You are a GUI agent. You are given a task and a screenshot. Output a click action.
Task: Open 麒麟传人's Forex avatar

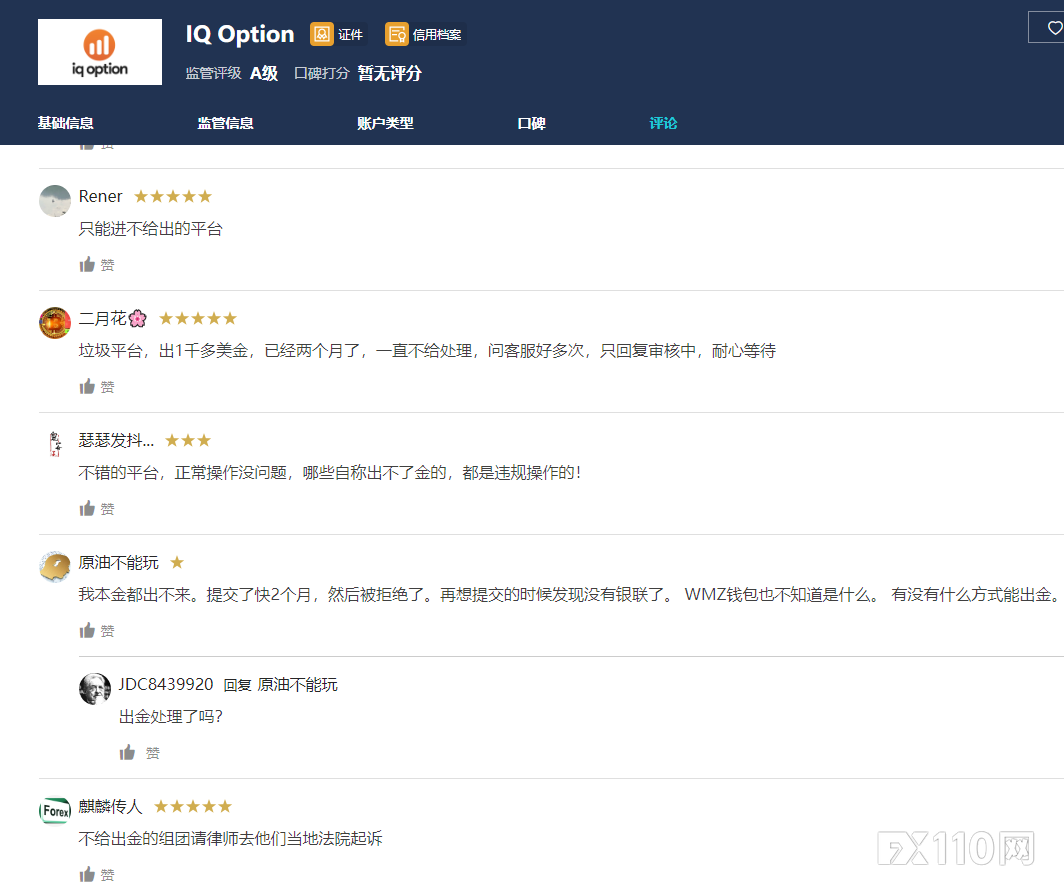coord(55,811)
